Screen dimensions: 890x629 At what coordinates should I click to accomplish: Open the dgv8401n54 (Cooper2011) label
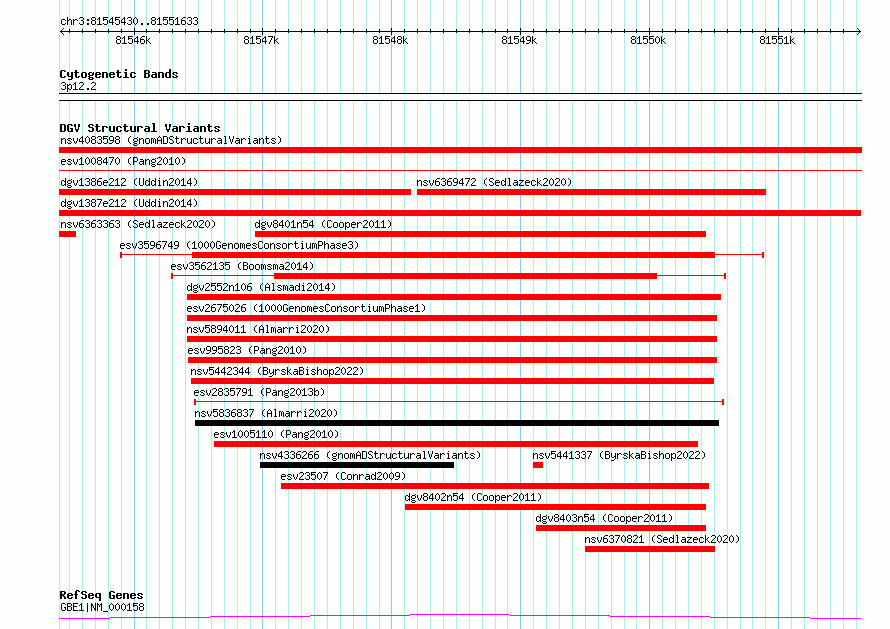[324, 224]
